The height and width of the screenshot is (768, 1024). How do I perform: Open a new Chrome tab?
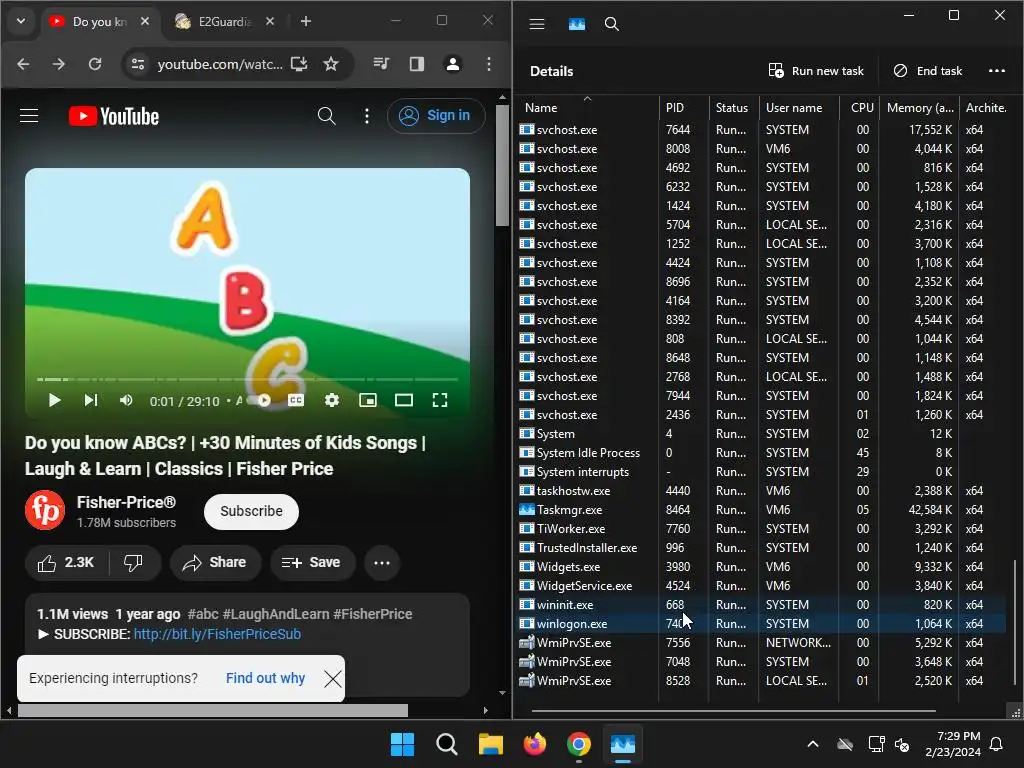[x=306, y=22]
